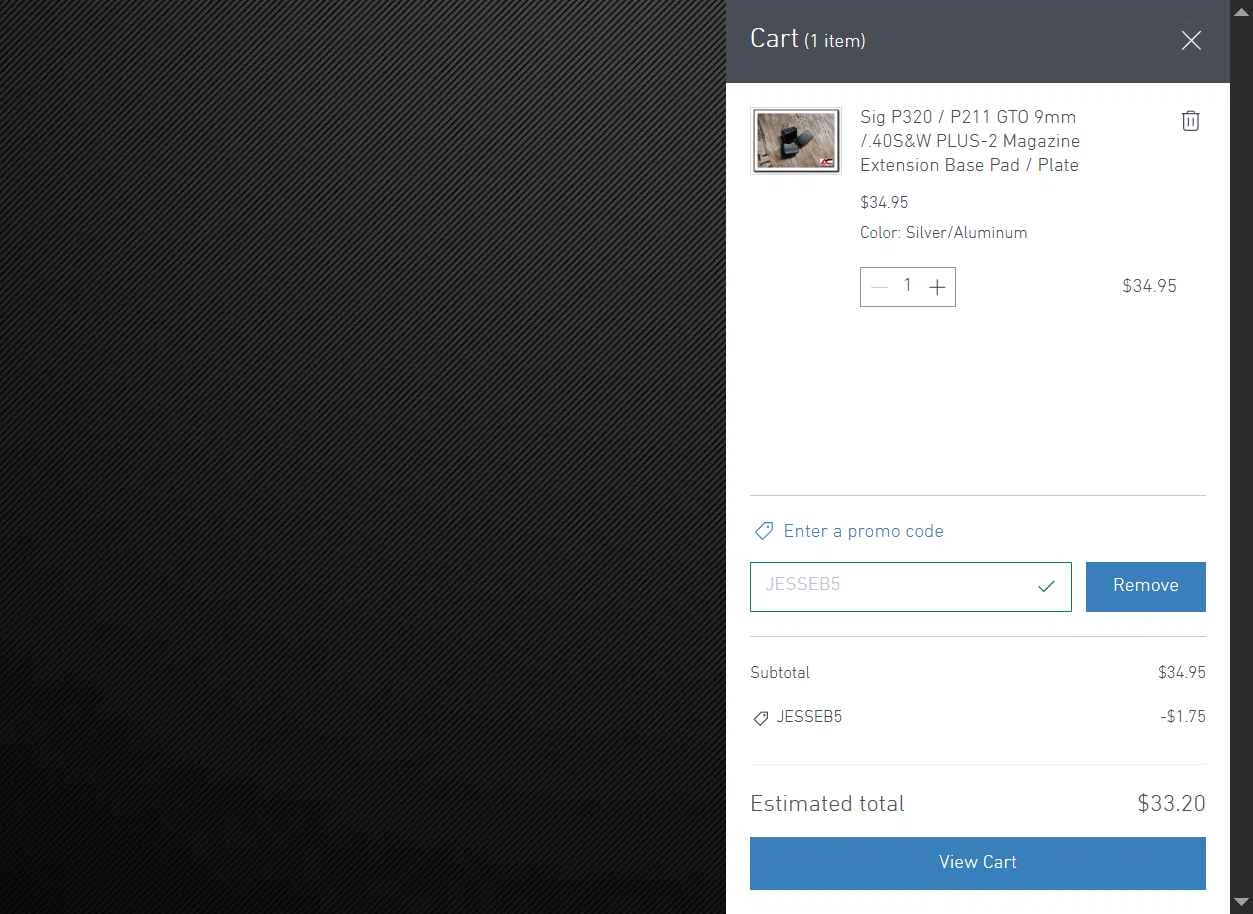1253x914 pixels.
Task: Select the Cart (1 item) heading
Action: (x=807, y=40)
